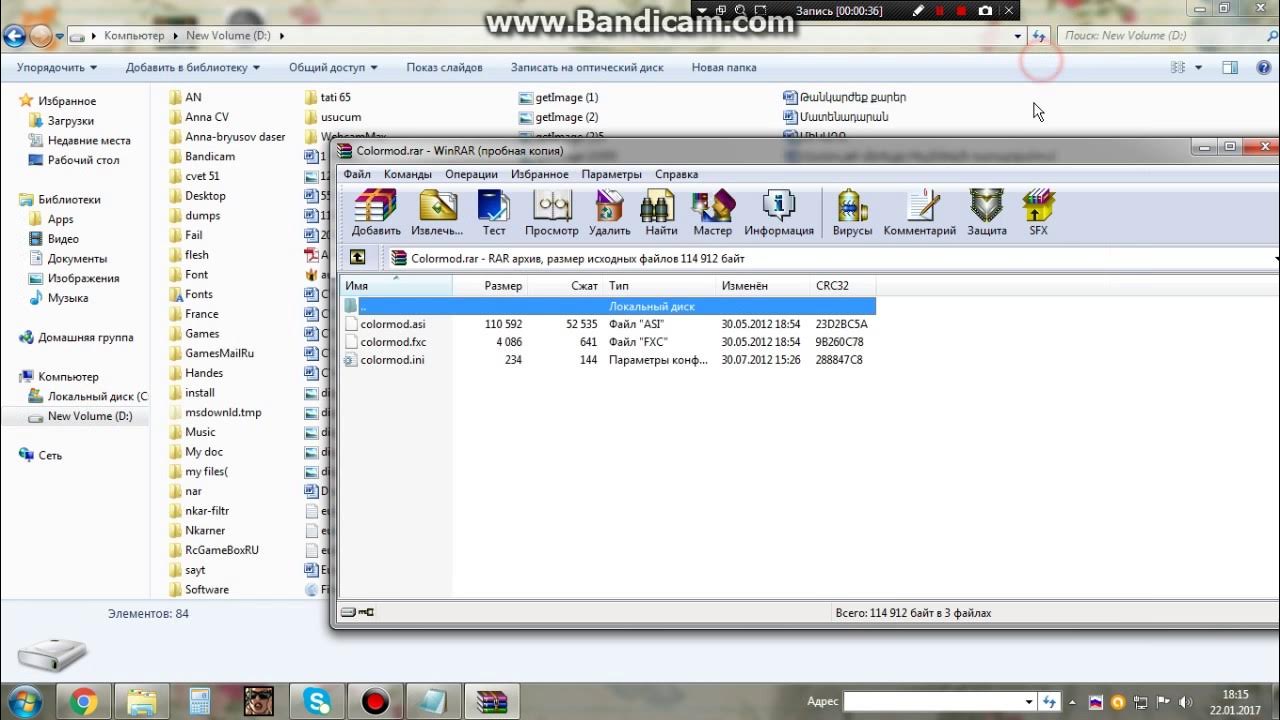Select the tati 65 folder in Explorer
This screenshot has height=720, width=1280.
pos(335,97)
